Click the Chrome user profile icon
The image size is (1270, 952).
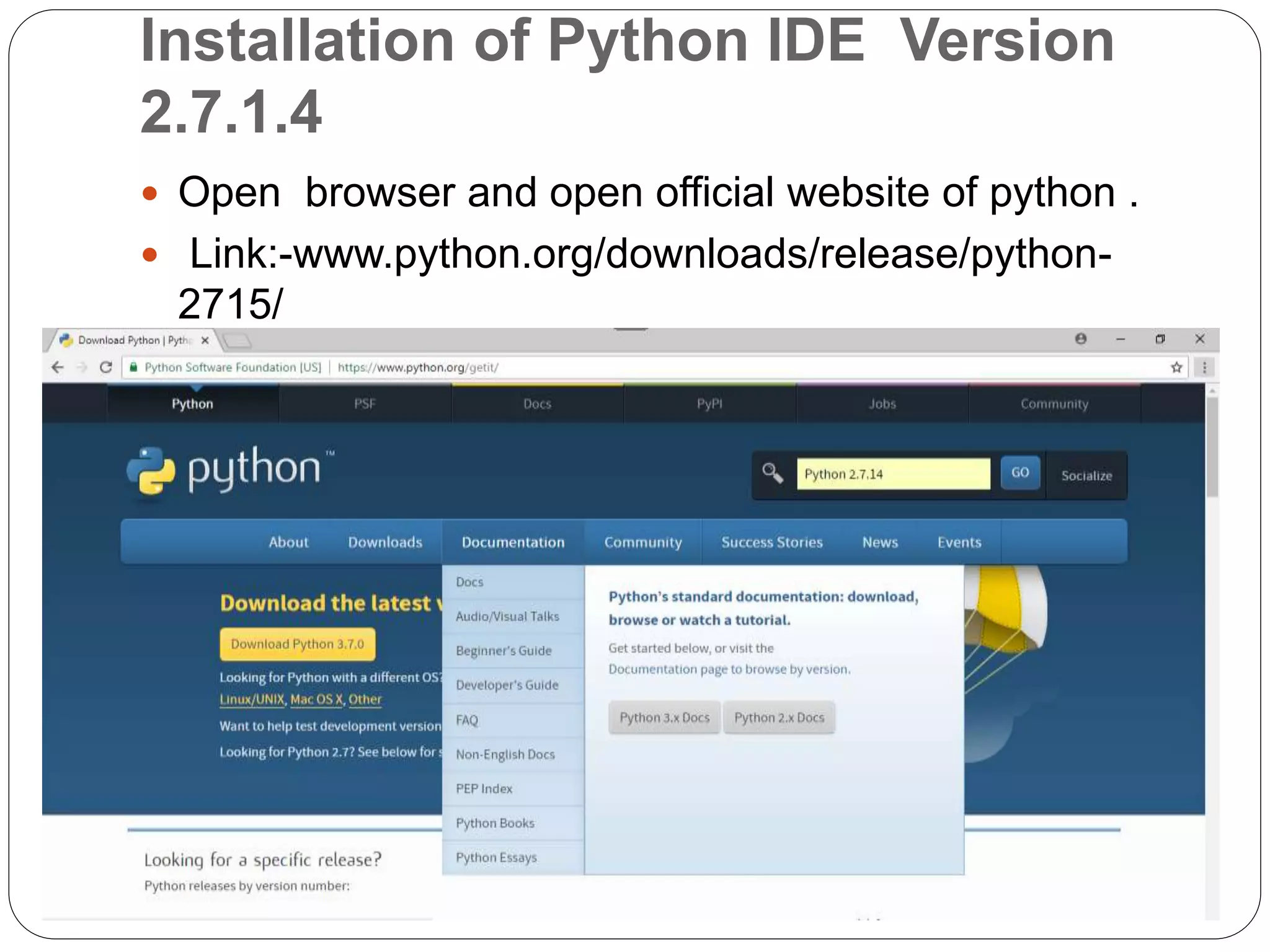(1081, 338)
